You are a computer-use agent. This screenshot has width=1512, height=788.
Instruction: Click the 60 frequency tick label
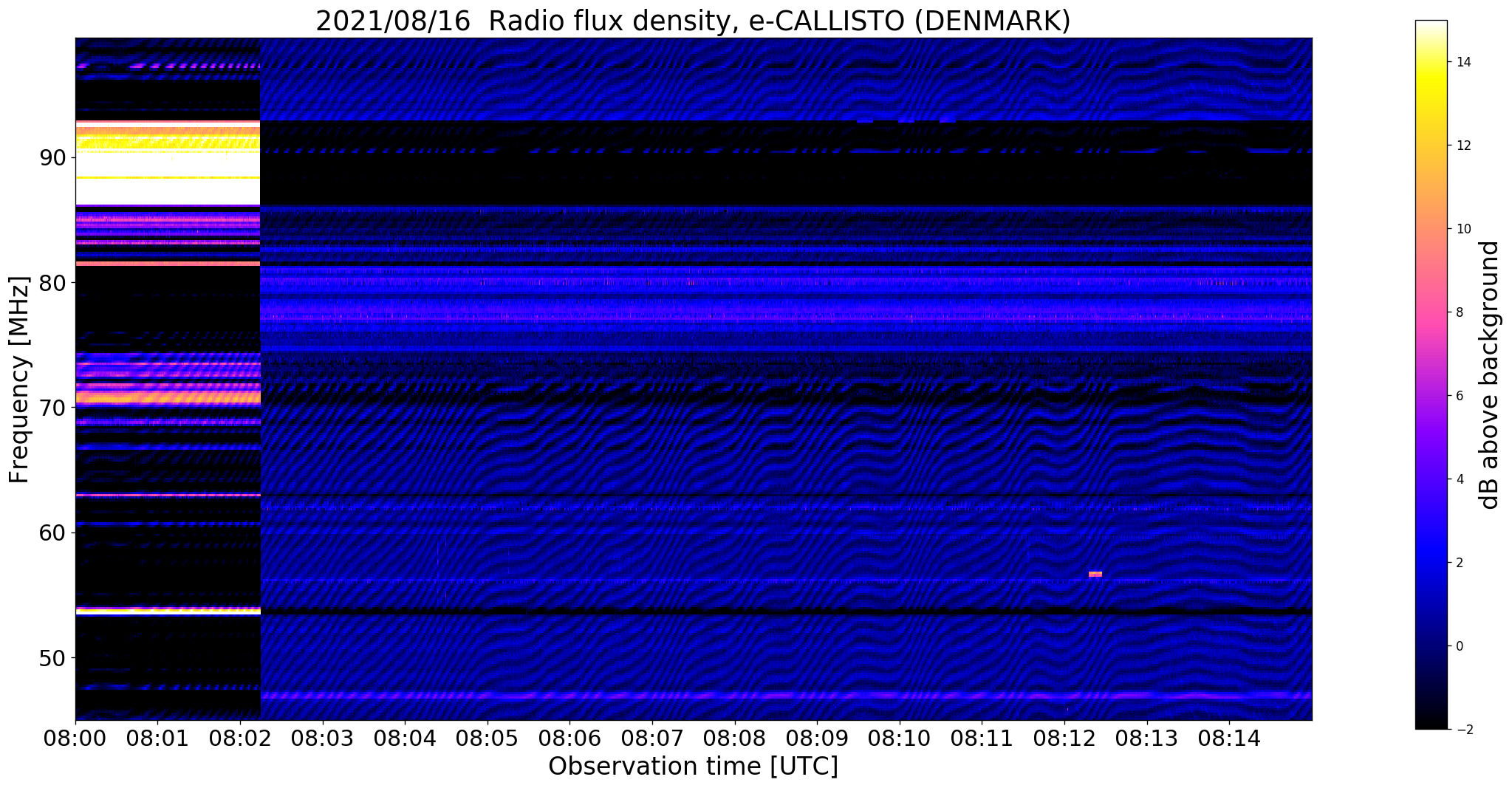(52, 532)
